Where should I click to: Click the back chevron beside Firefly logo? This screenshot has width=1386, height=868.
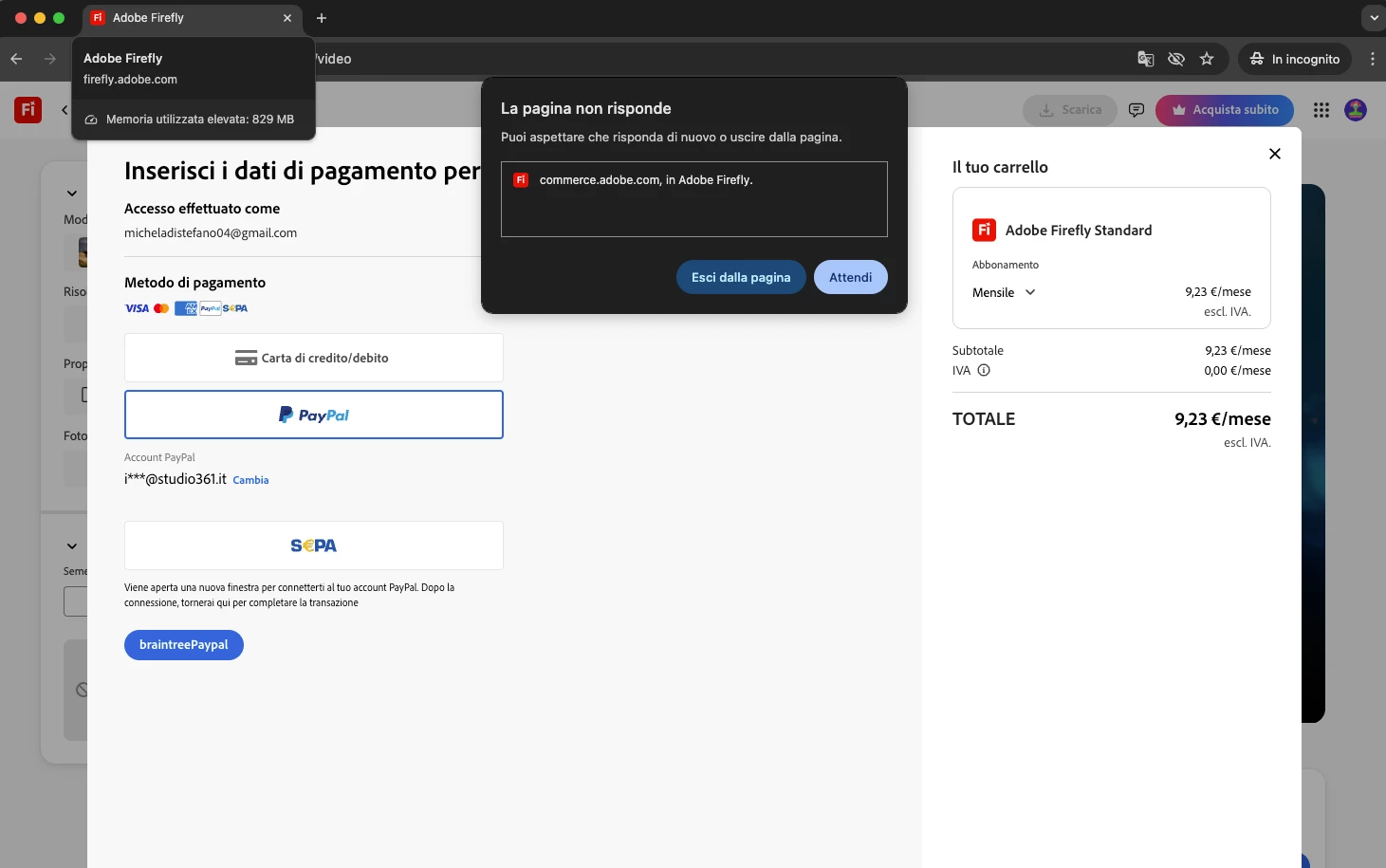click(65, 110)
